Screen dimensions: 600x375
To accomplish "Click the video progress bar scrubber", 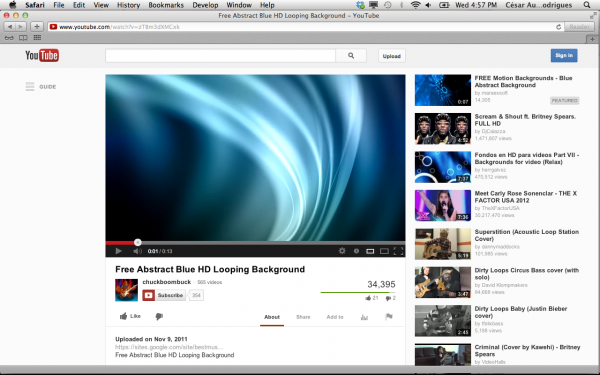I will click(x=138, y=242).
